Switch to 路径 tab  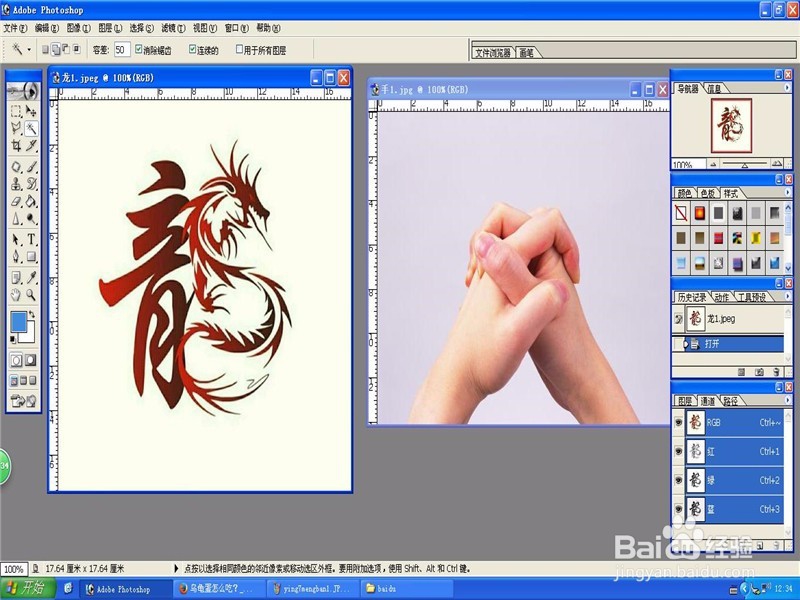coord(731,401)
